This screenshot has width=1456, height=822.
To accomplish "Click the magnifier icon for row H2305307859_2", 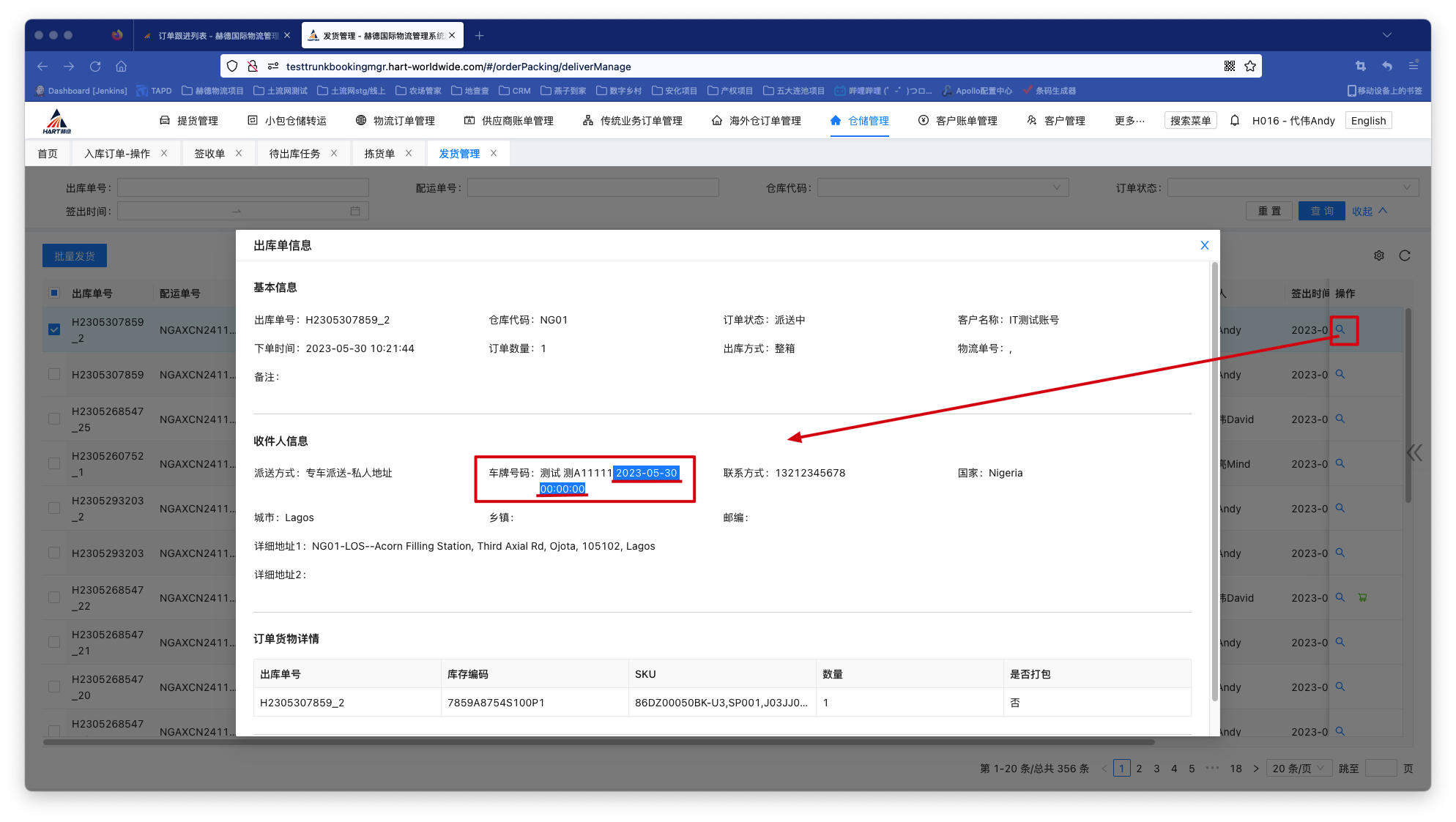I will (x=1340, y=329).
